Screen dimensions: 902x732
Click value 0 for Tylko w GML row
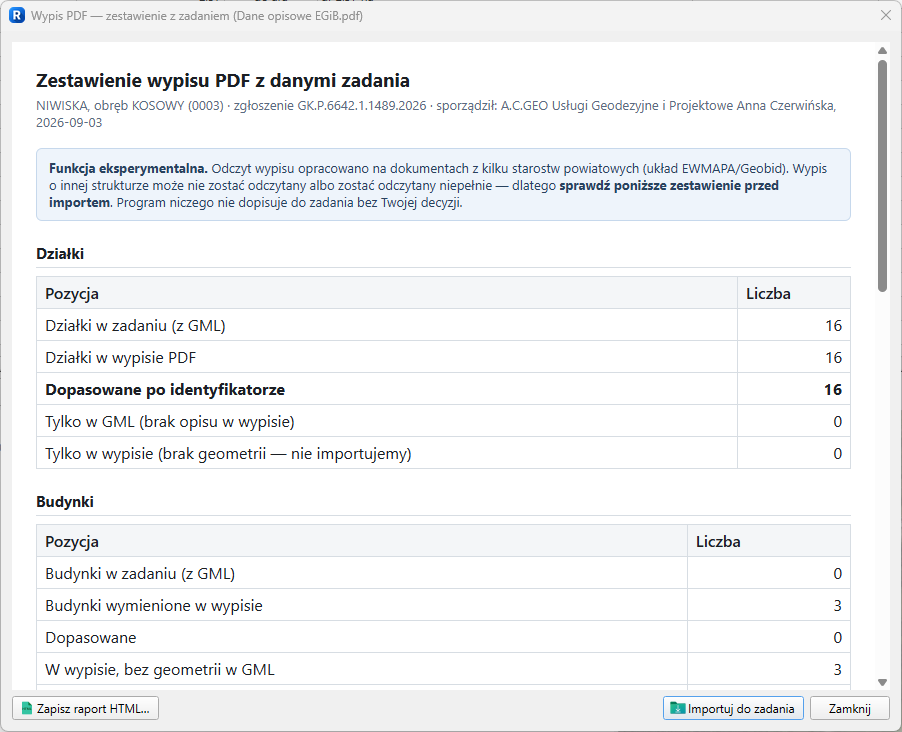838,422
